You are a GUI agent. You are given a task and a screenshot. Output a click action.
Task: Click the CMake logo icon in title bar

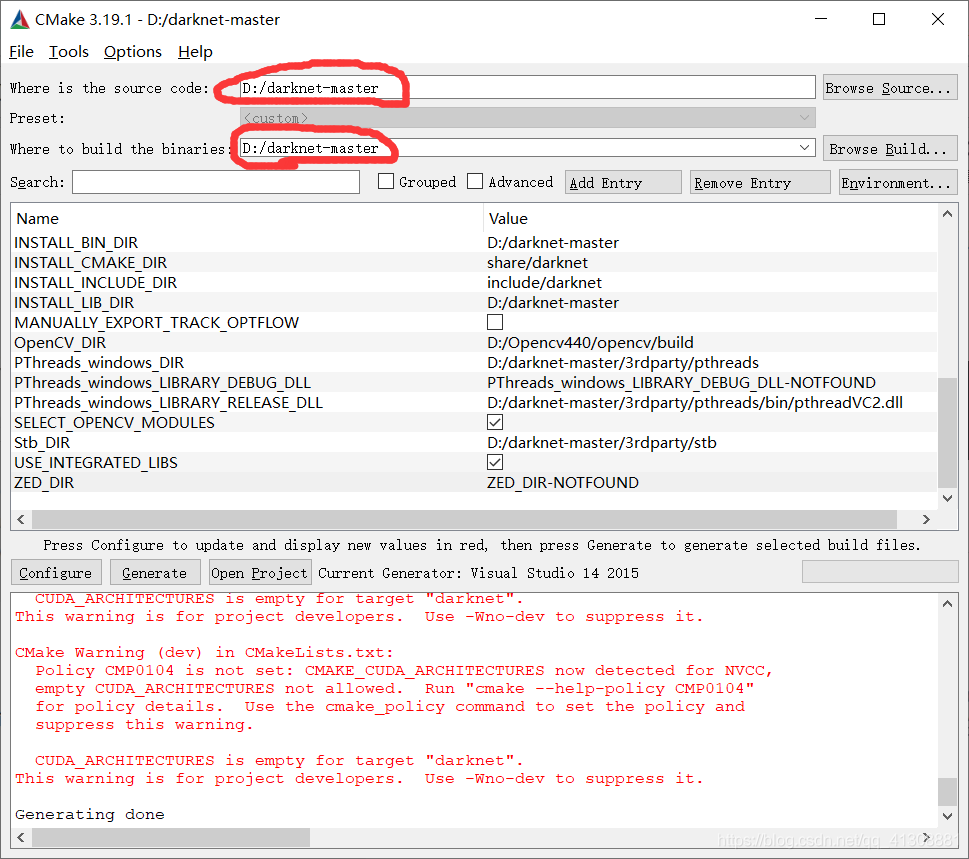click(20, 20)
